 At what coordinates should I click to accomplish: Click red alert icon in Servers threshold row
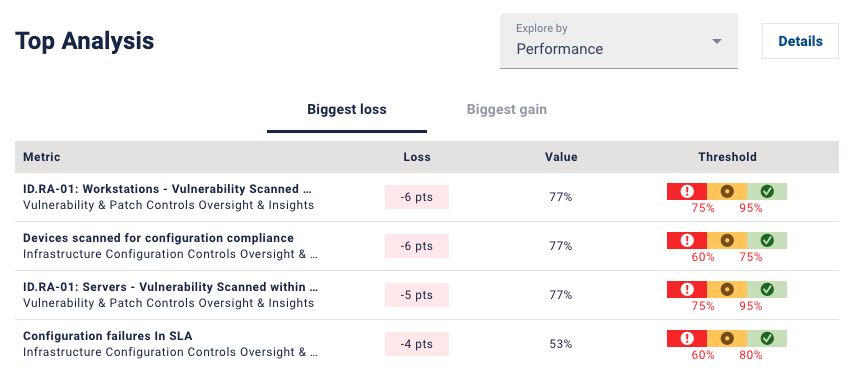(687, 289)
